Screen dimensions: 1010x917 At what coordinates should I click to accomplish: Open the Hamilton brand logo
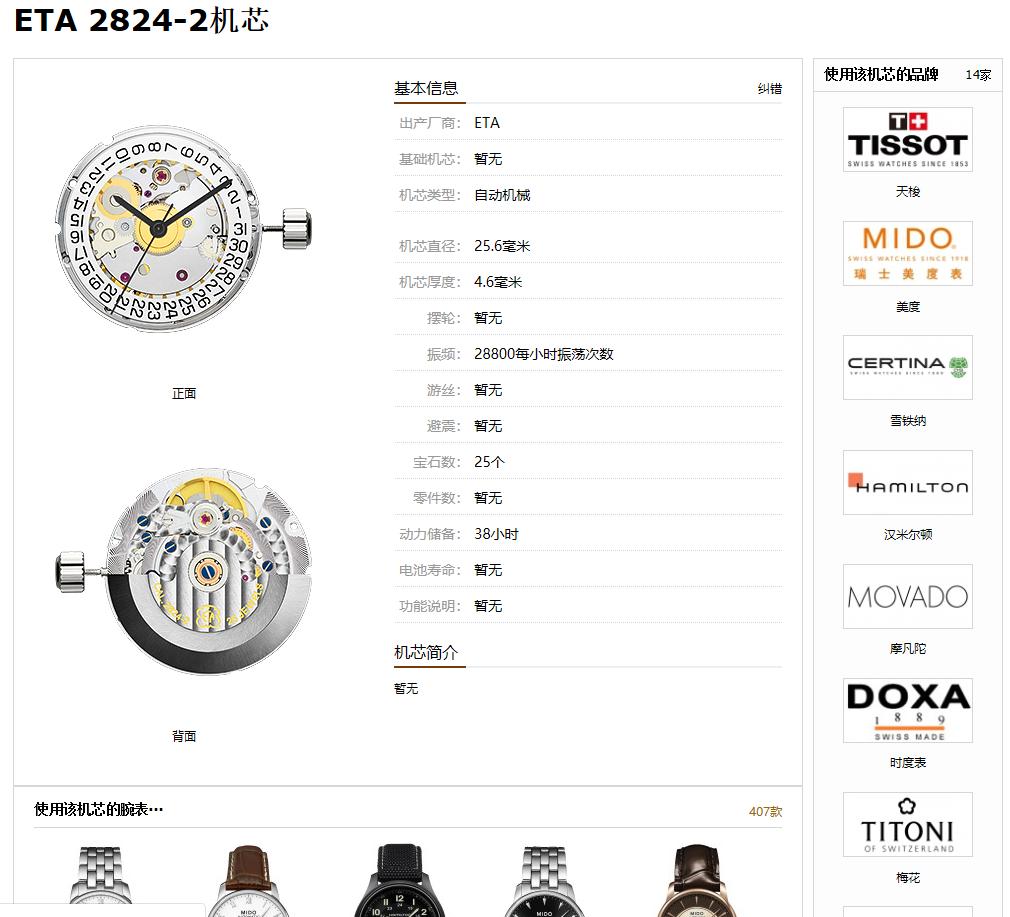tap(908, 482)
